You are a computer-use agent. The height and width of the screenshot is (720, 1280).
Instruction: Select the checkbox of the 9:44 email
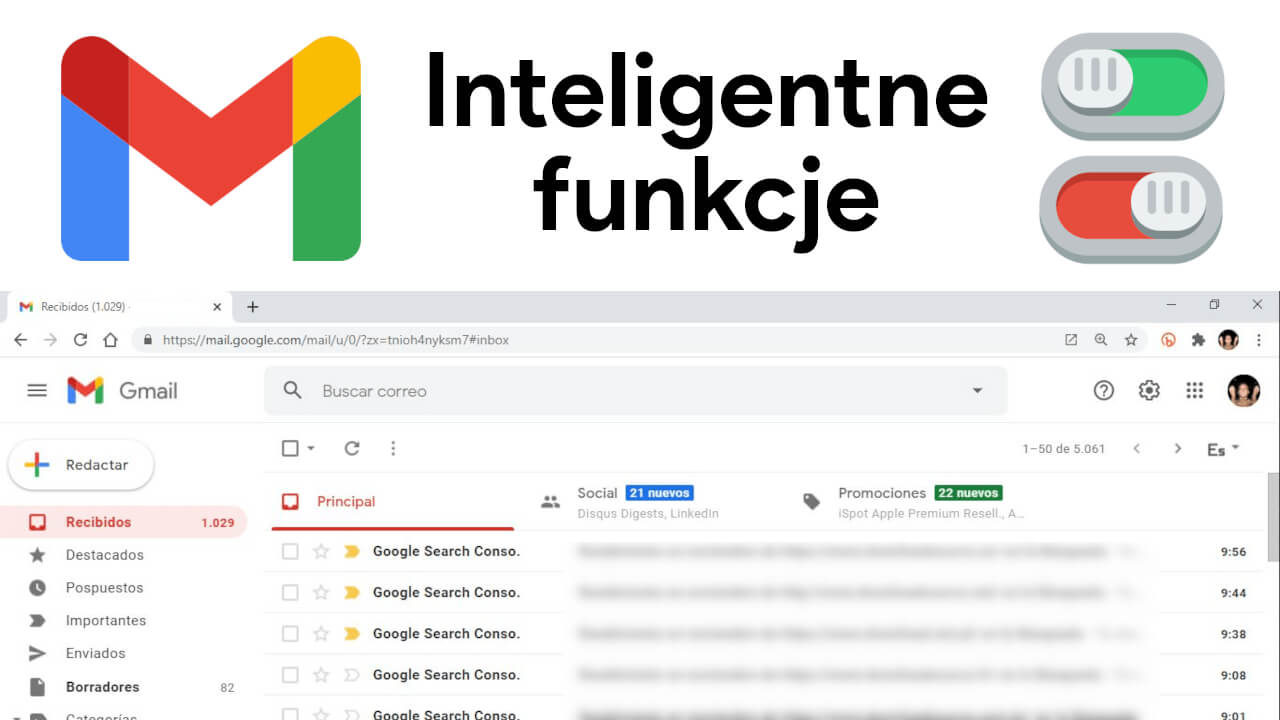pos(290,592)
